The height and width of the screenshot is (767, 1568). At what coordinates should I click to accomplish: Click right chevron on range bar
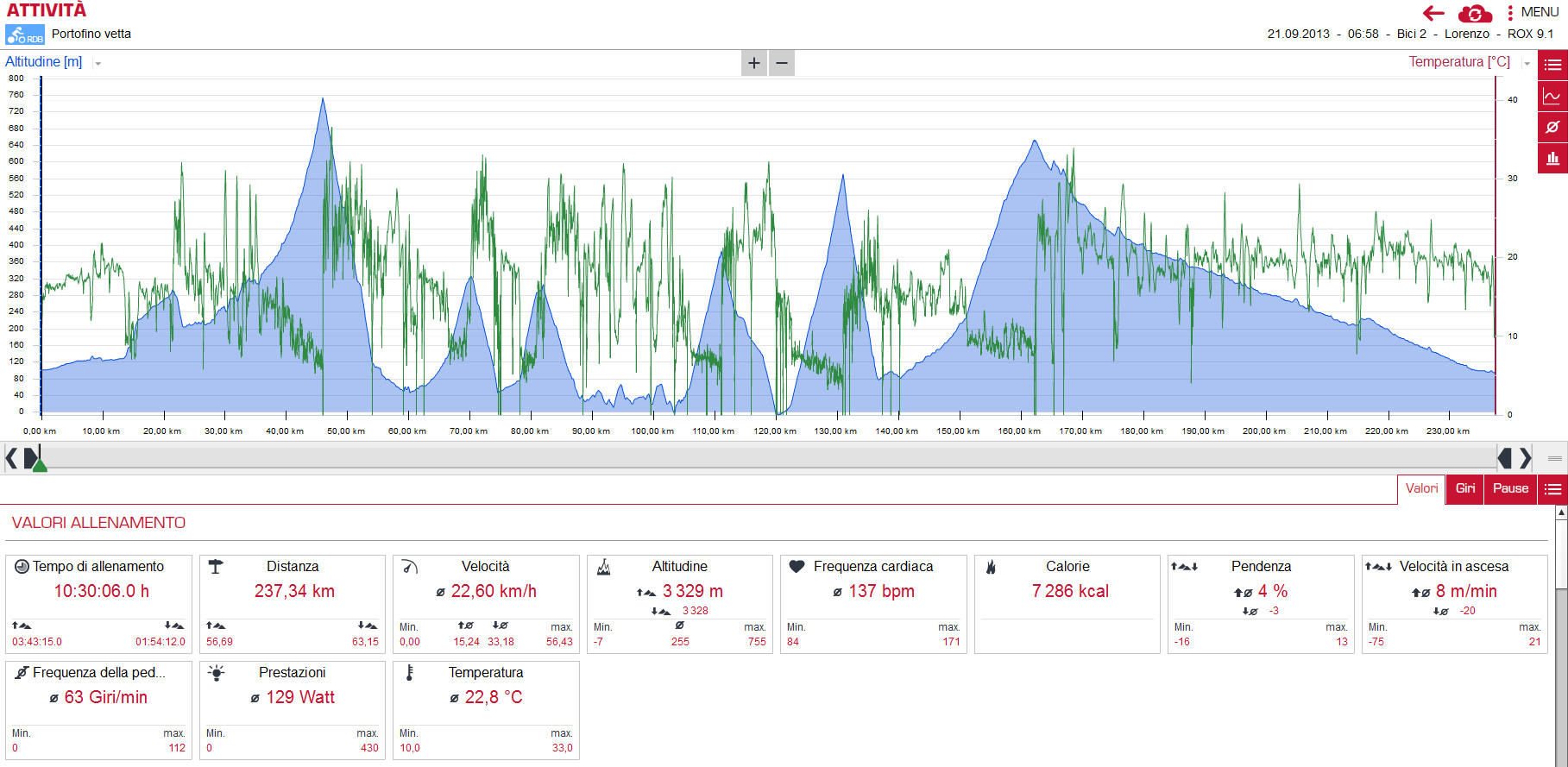1526,458
